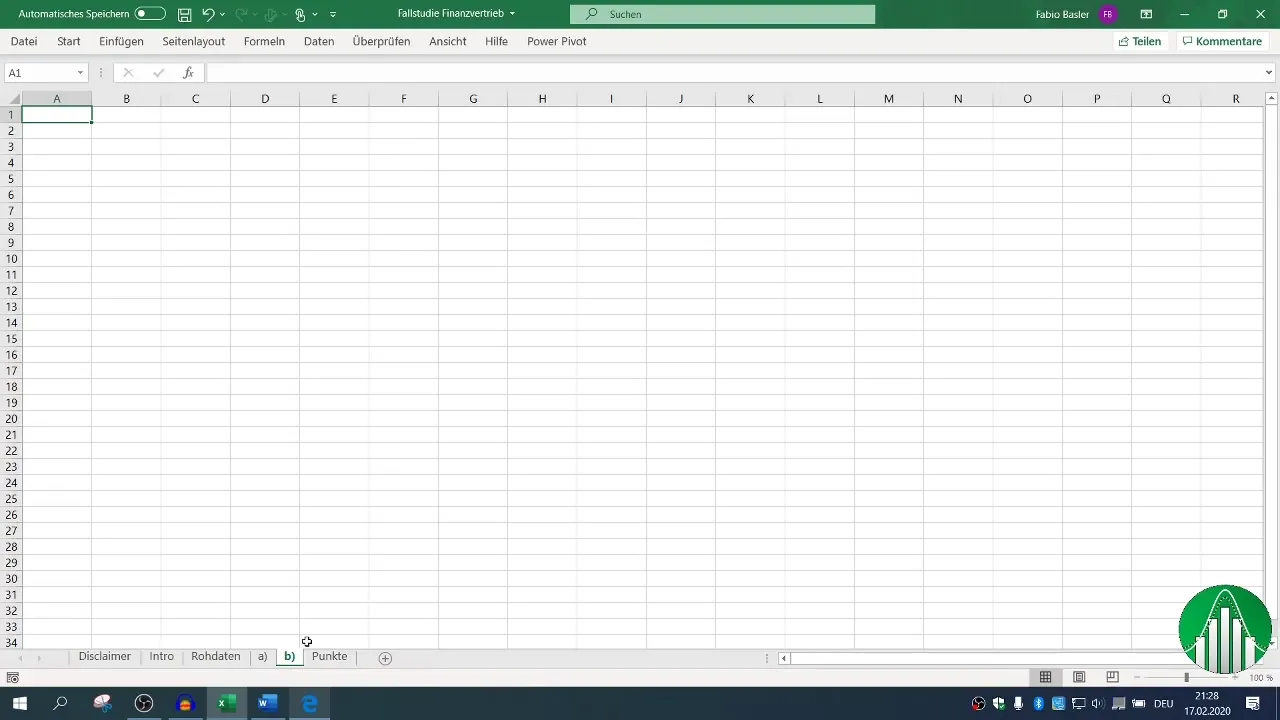Open Edge browser from the taskbar
The image size is (1280, 720).
coord(309,704)
